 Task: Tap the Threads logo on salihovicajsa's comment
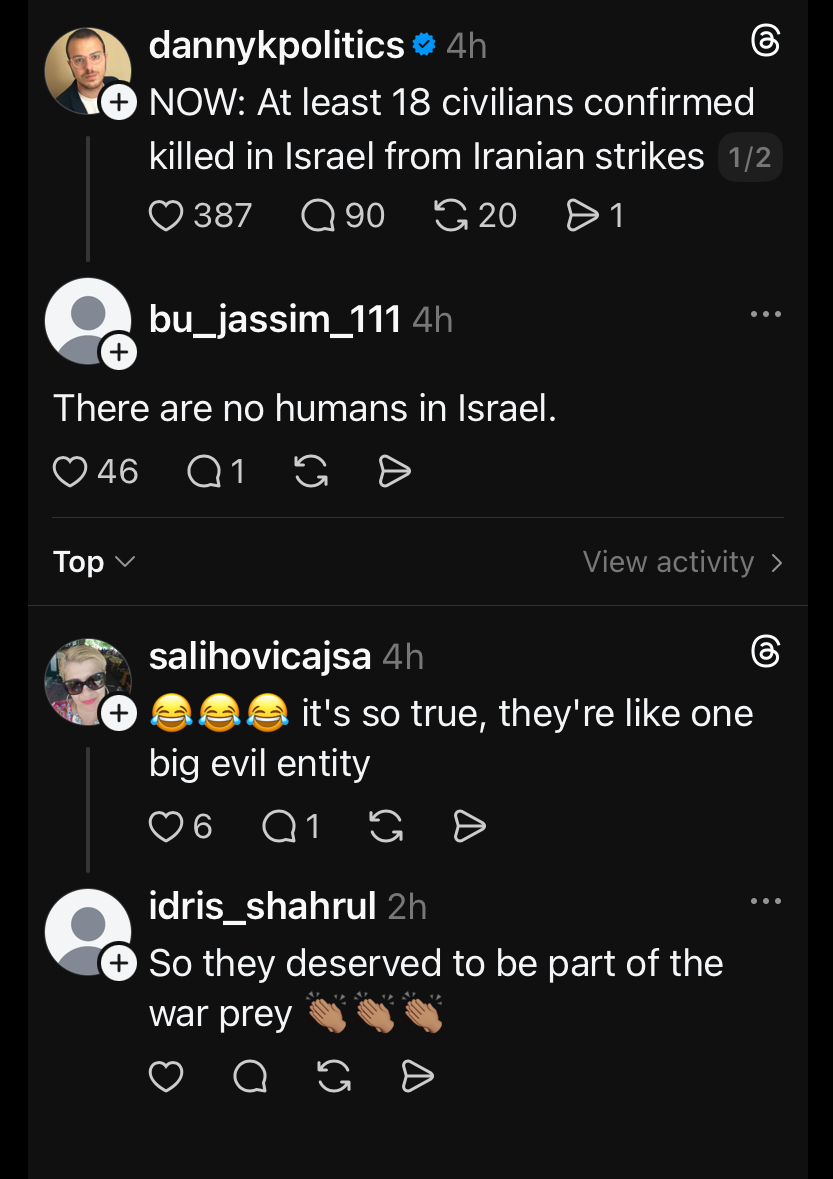tap(765, 653)
